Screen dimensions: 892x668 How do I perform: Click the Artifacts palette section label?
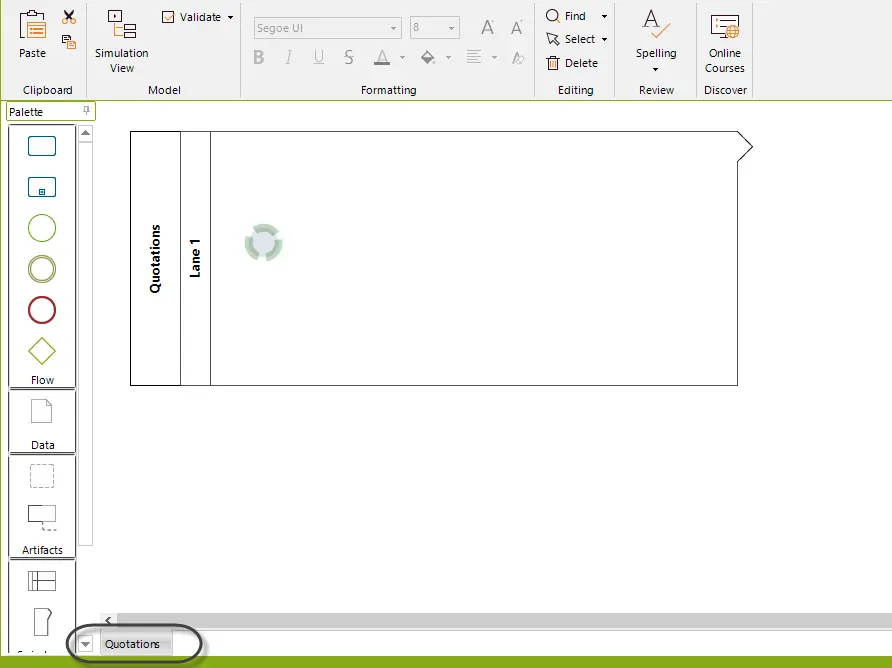coord(42,550)
